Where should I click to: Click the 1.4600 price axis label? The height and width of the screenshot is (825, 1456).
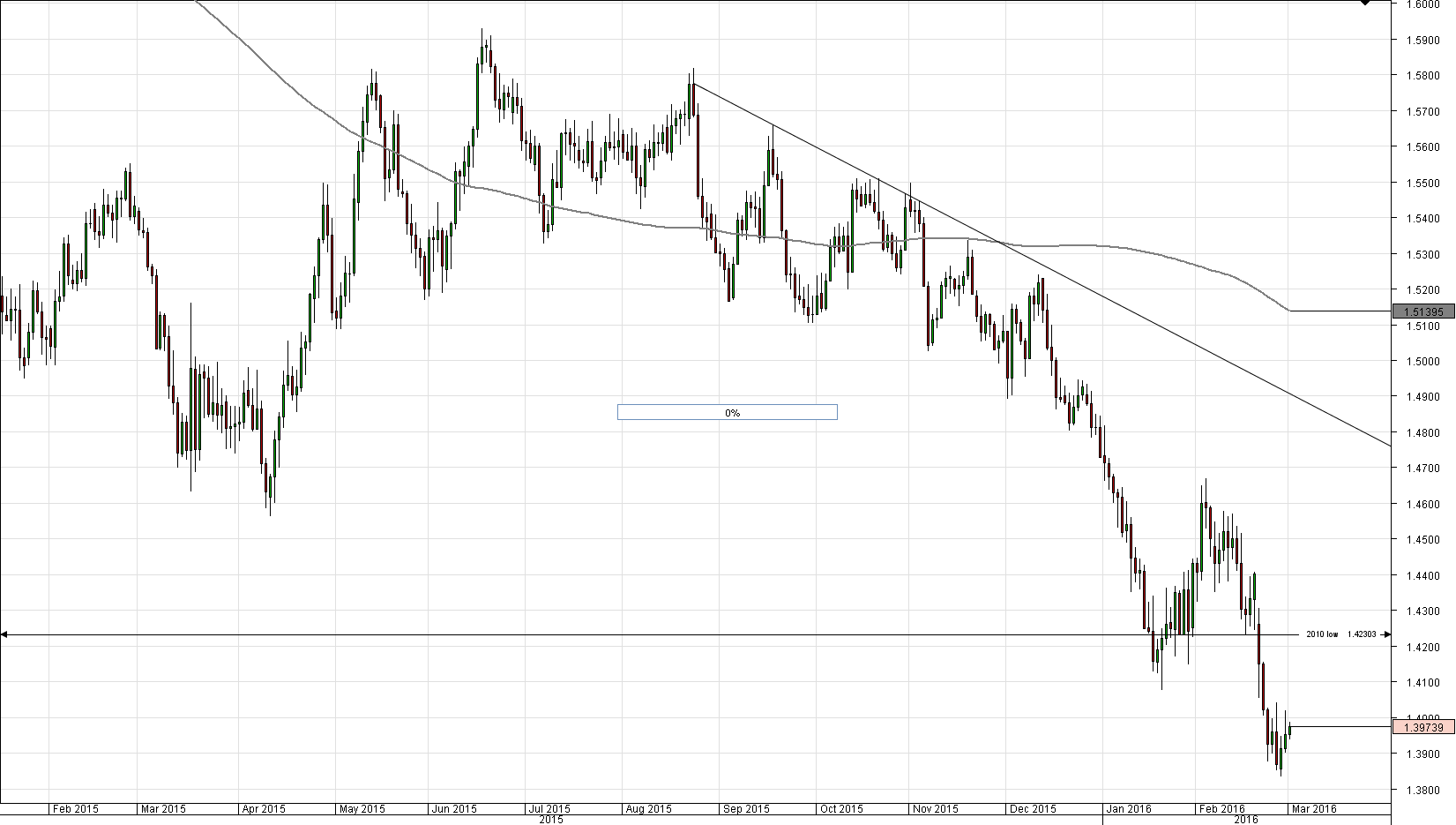(x=1423, y=504)
